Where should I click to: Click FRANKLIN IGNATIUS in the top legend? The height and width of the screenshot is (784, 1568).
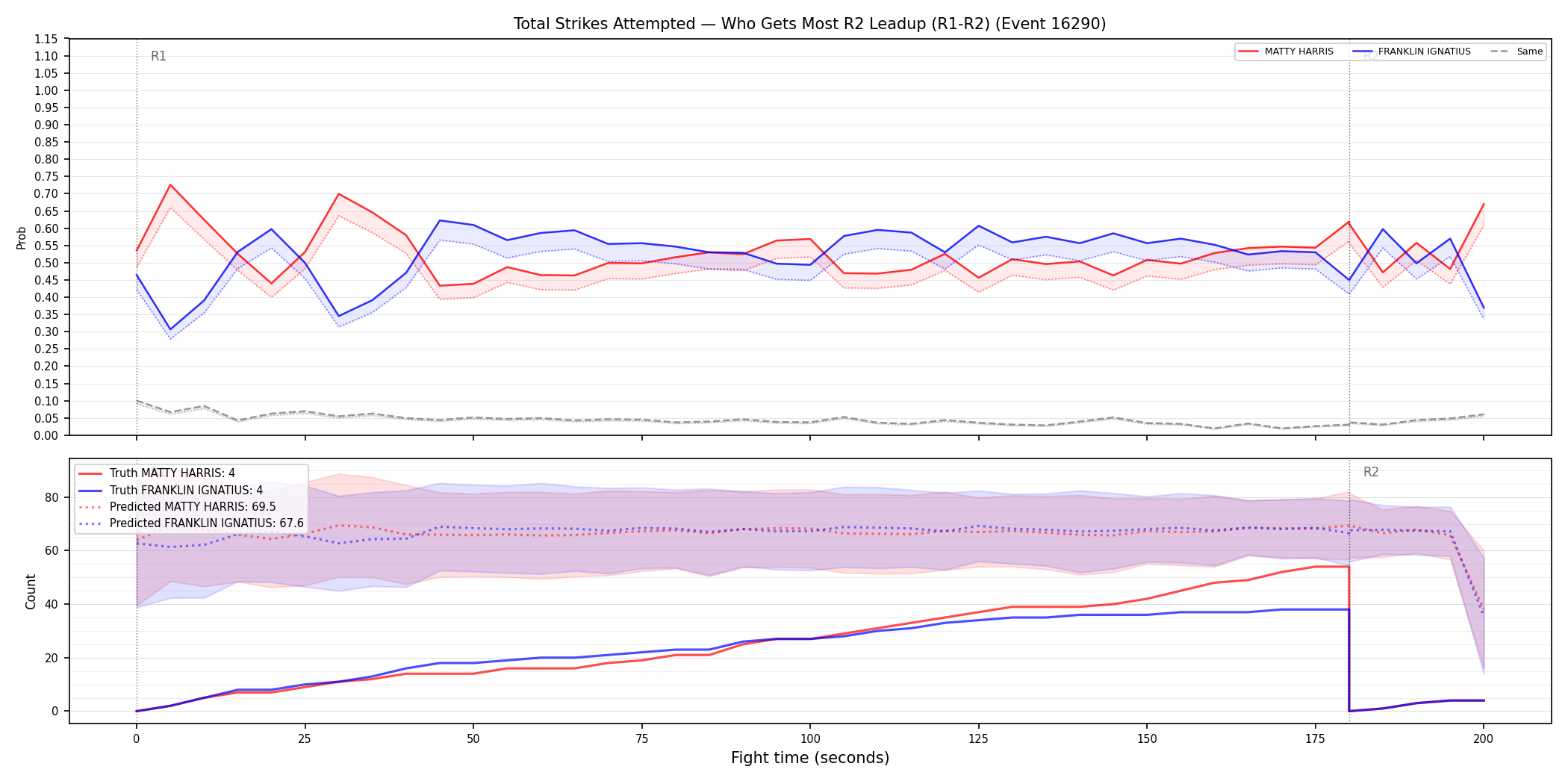tap(1425, 52)
